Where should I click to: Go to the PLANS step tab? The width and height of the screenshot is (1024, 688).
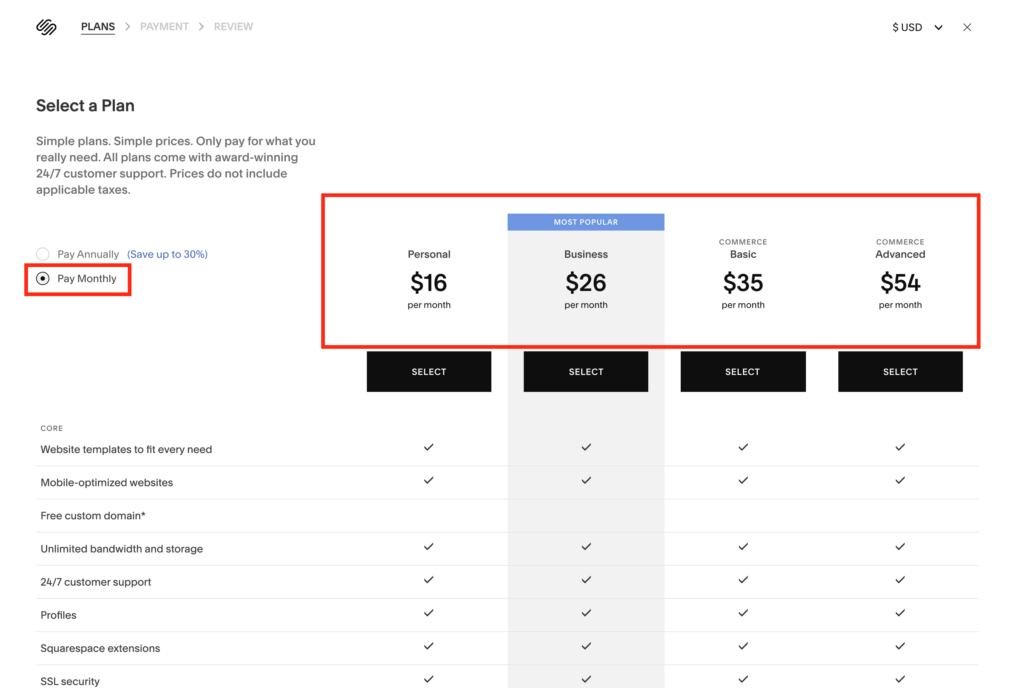[x=98, y=27]
